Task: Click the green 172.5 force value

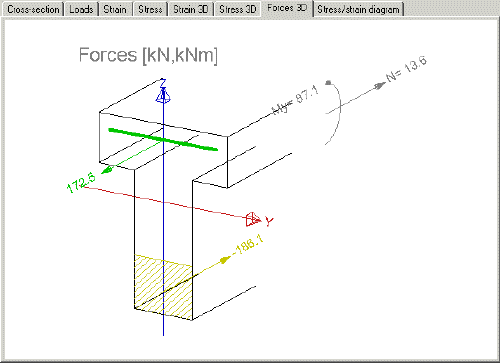Action: pos(81,183)
